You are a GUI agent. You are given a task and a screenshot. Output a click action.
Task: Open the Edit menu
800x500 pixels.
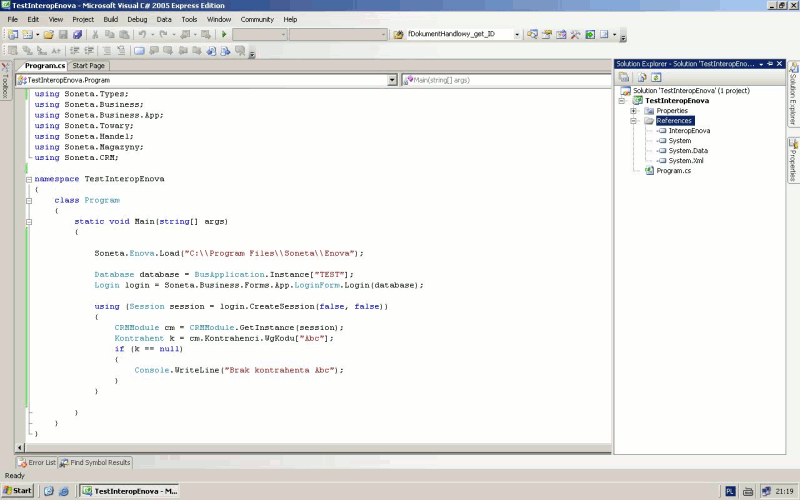33,19
